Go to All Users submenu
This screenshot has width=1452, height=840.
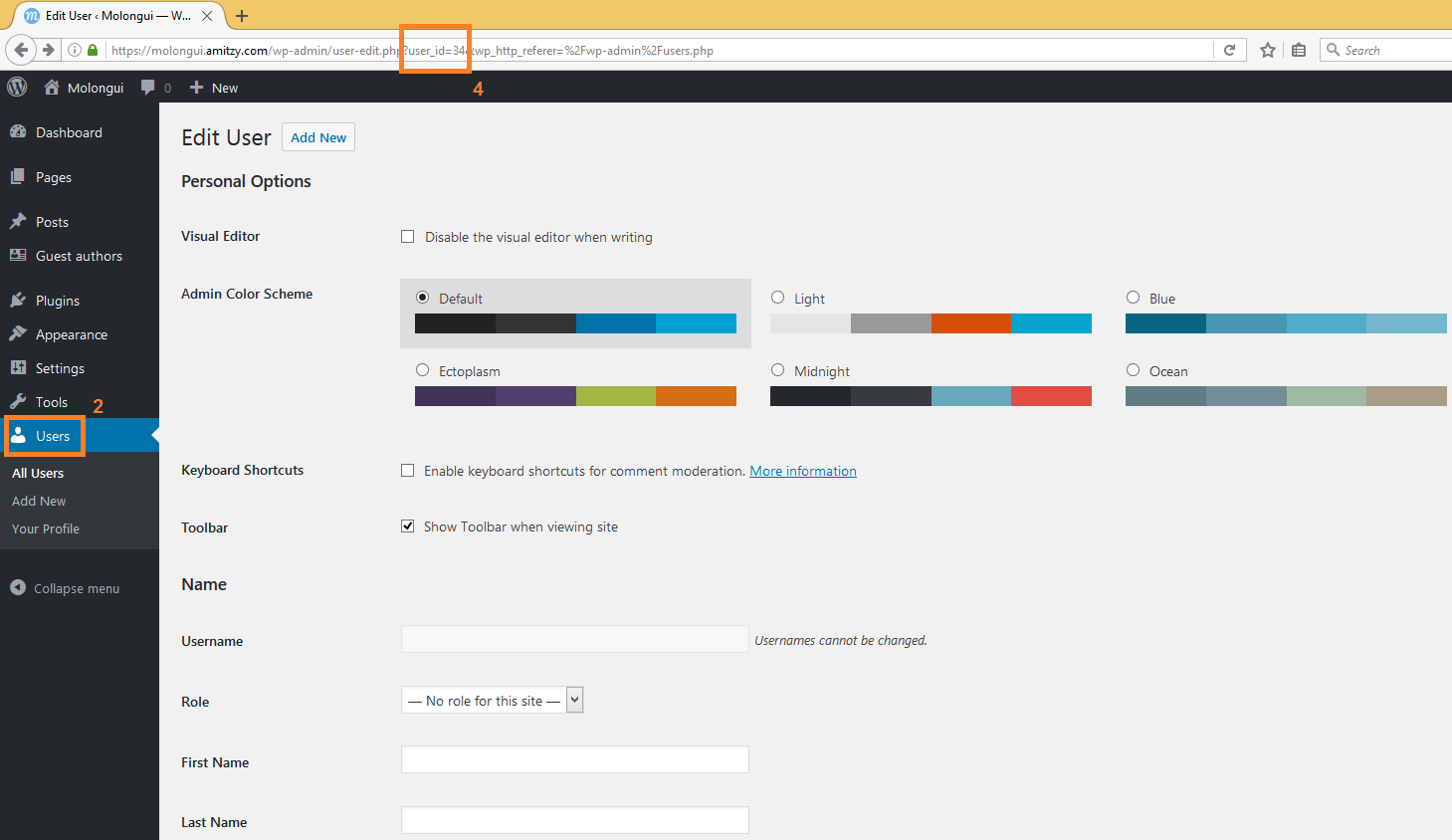click(x=38, y=473)
